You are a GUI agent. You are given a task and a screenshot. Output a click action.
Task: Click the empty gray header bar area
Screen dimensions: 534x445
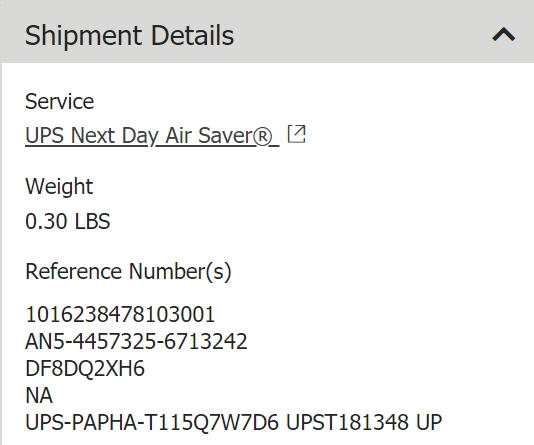[361, 34]
